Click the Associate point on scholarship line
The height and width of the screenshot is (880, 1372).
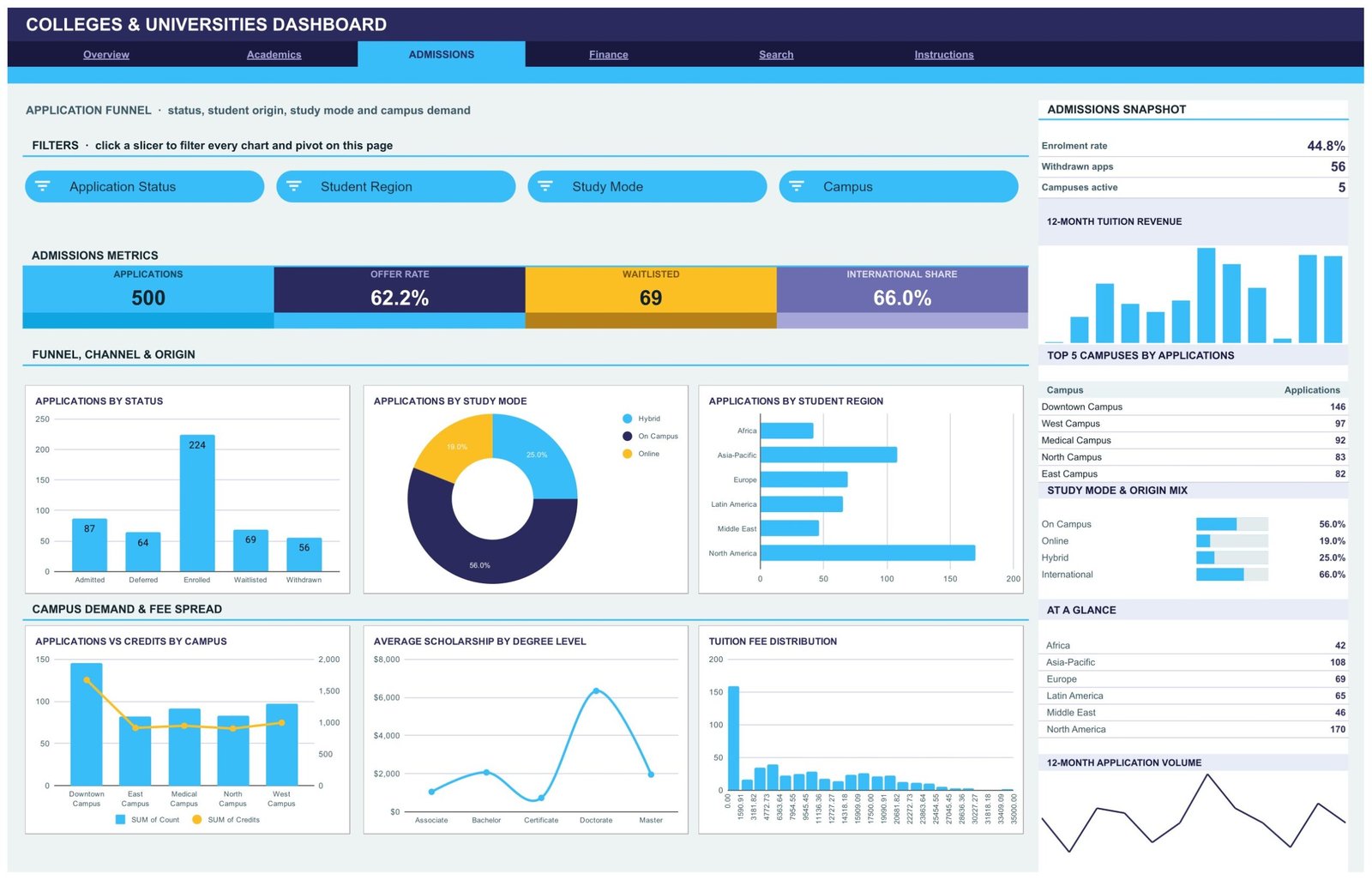(x=431, y=792)
